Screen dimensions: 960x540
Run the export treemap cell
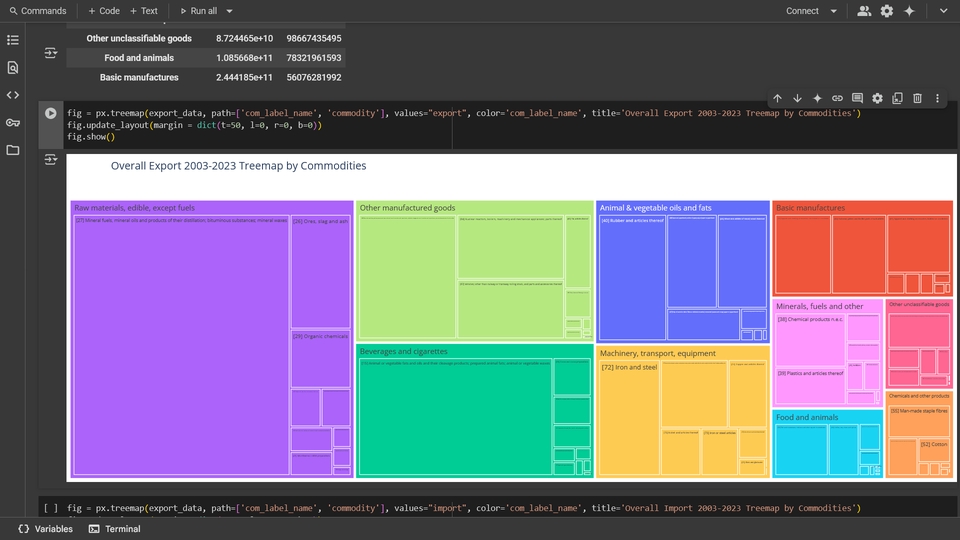click(51, 113)
